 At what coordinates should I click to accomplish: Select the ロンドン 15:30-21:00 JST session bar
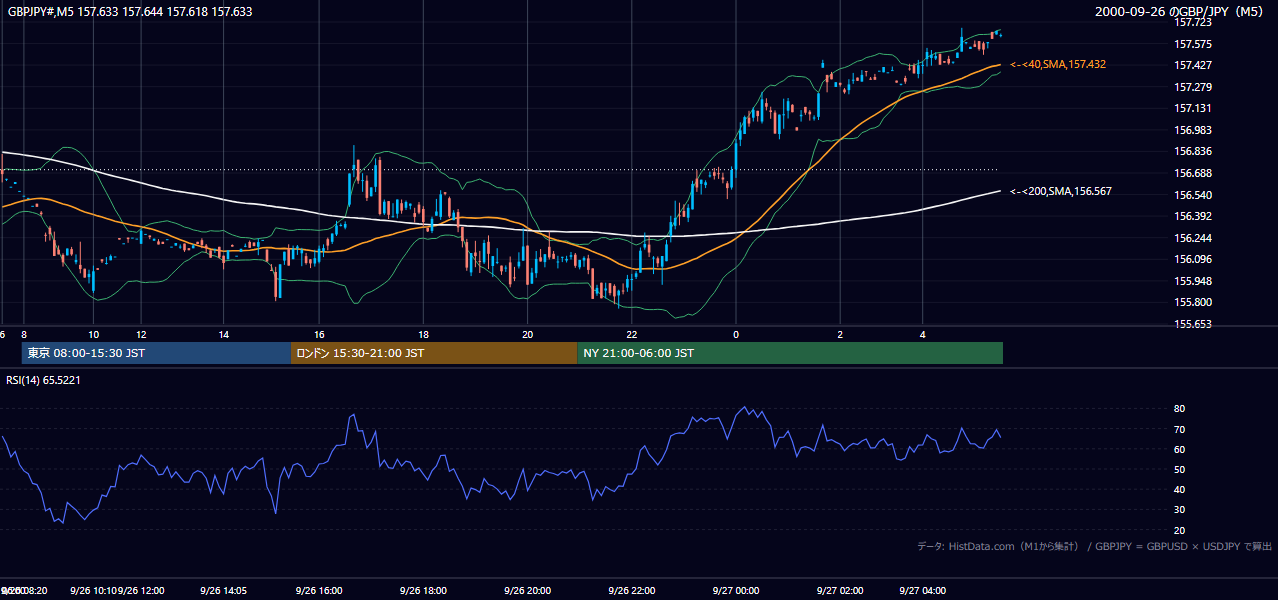434,353
